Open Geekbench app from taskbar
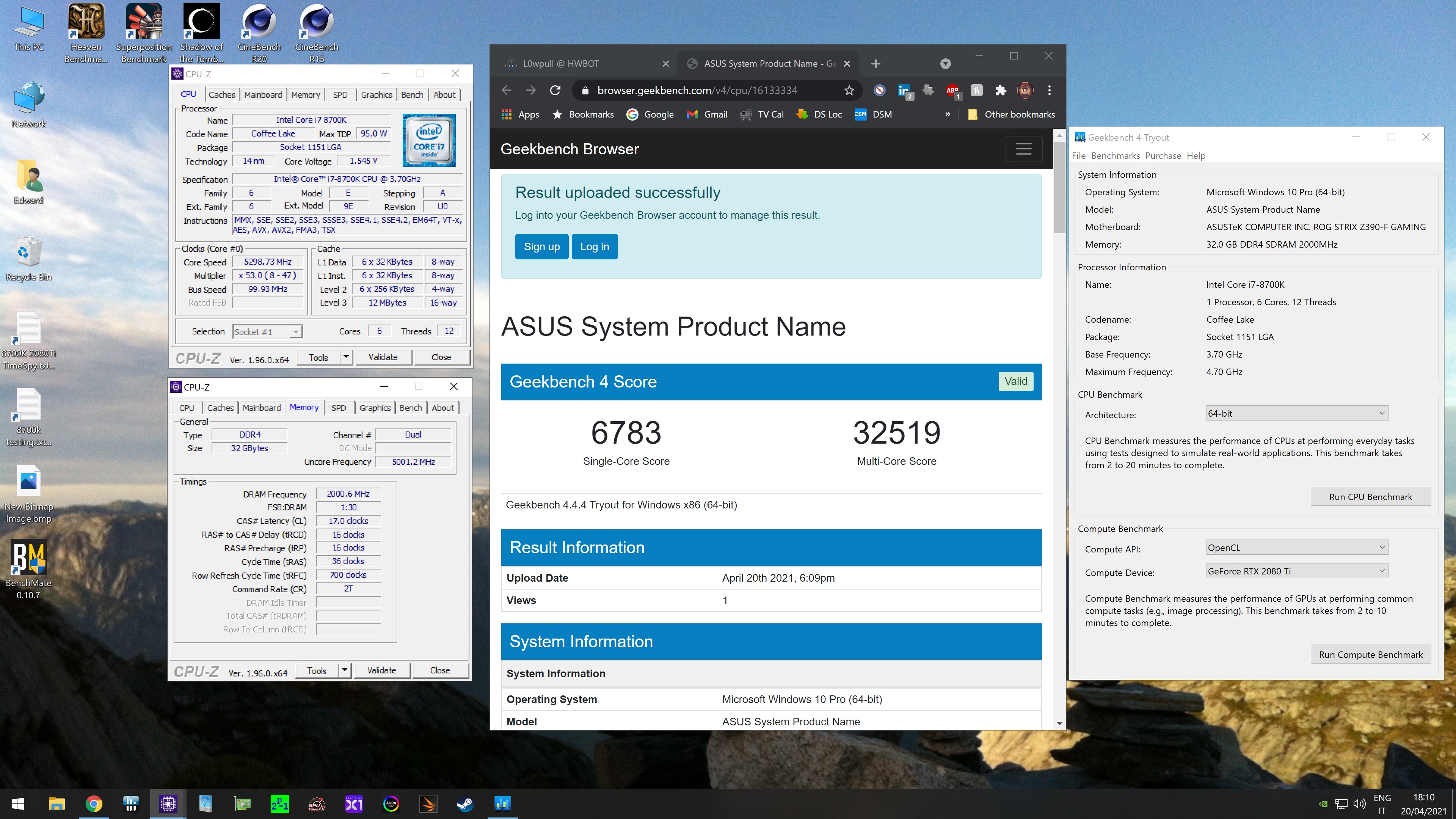 pyautogui.click(x=502, y=804)
